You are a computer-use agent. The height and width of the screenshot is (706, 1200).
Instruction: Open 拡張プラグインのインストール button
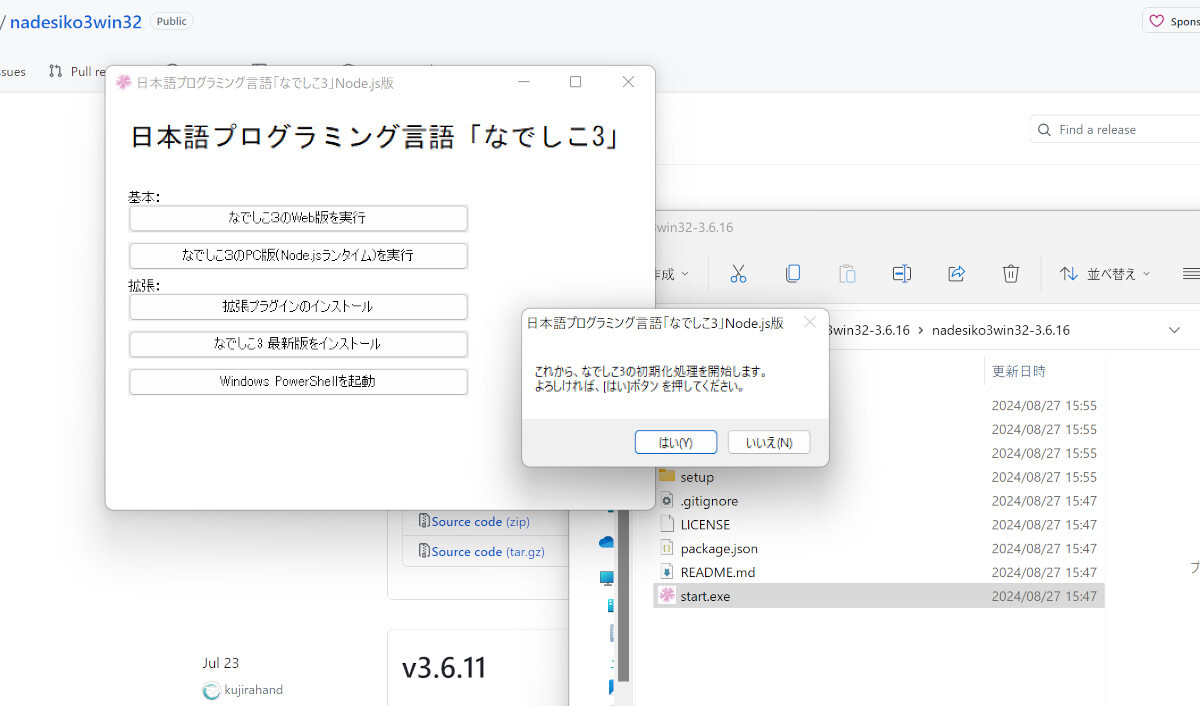[x=298, y=306]
